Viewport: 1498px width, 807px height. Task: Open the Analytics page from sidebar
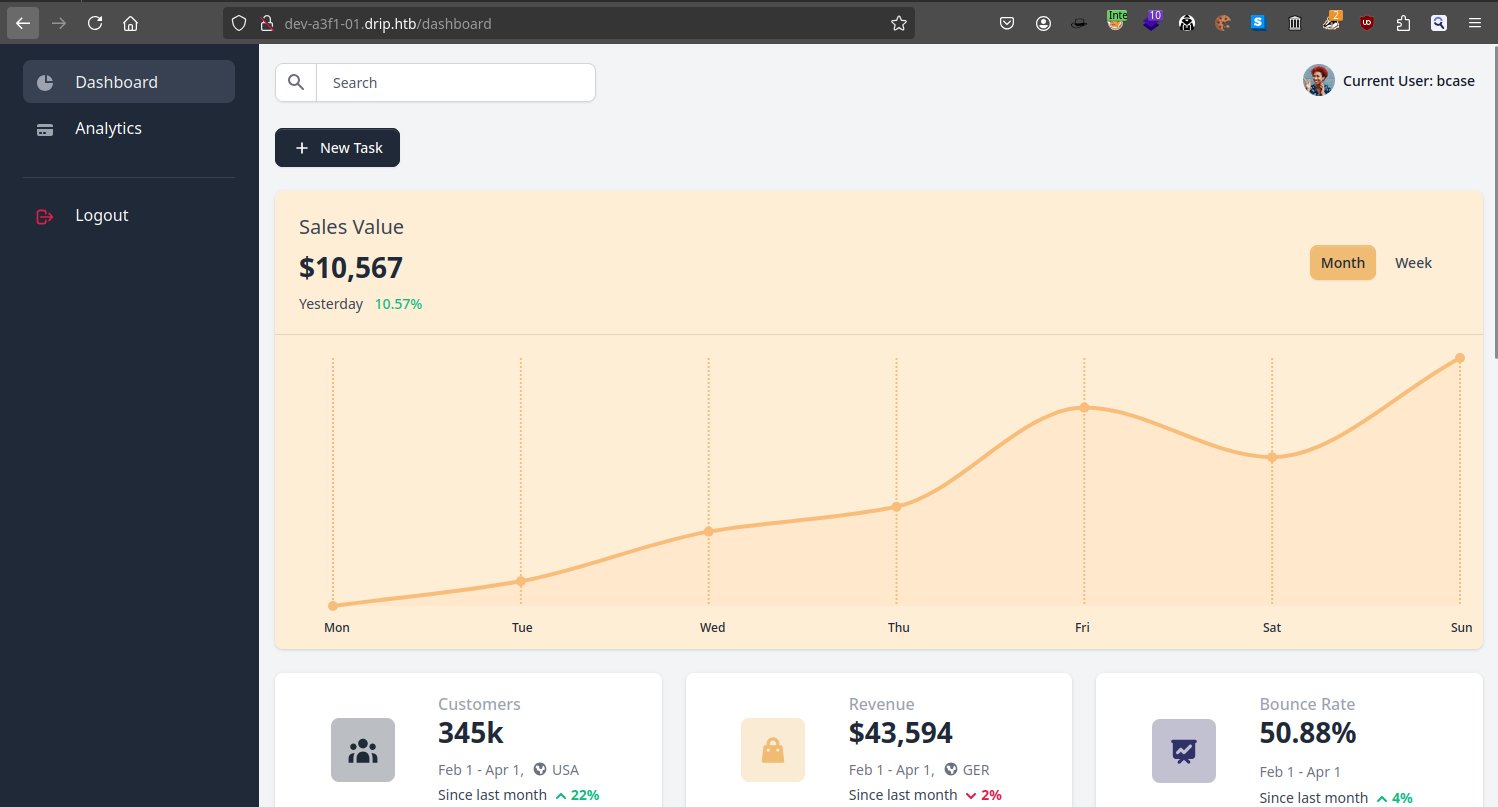click(108, 129)
